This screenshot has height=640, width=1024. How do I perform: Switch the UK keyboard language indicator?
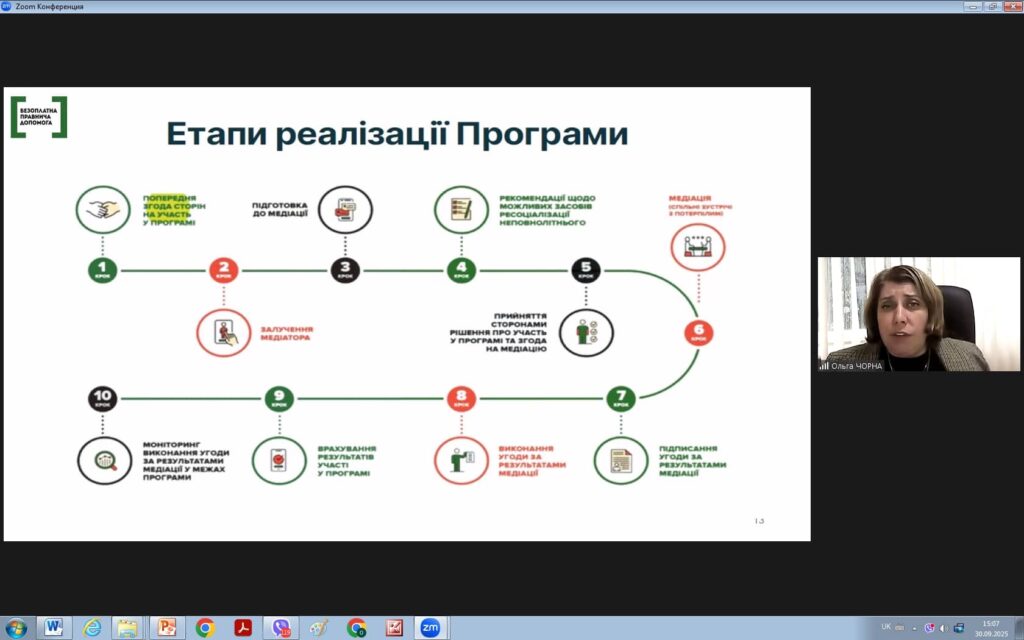pyautogui.click(x=886, y=627)
